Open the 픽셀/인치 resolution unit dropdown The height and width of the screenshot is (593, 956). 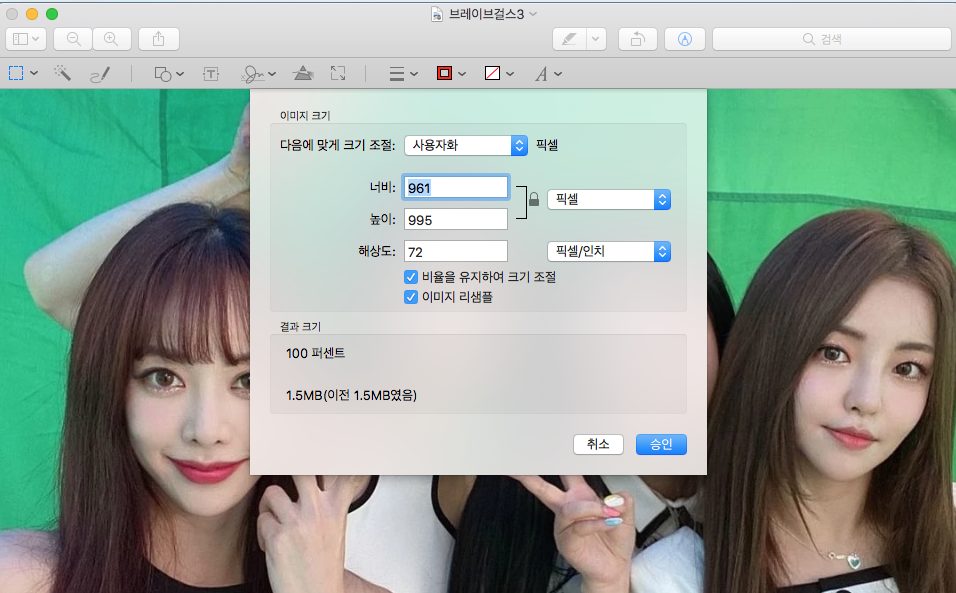(x=609, y=251)
